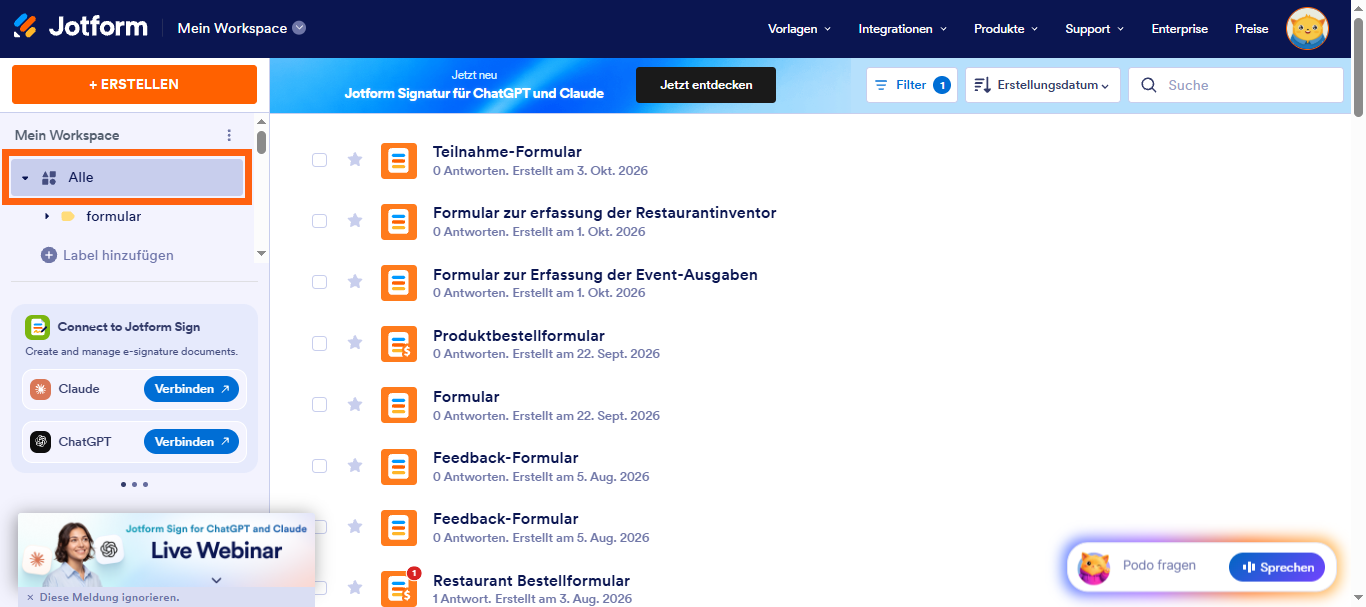1366x607 pixels.
Task: Star the Produktbestellformular form
Action: pos(355,343)
